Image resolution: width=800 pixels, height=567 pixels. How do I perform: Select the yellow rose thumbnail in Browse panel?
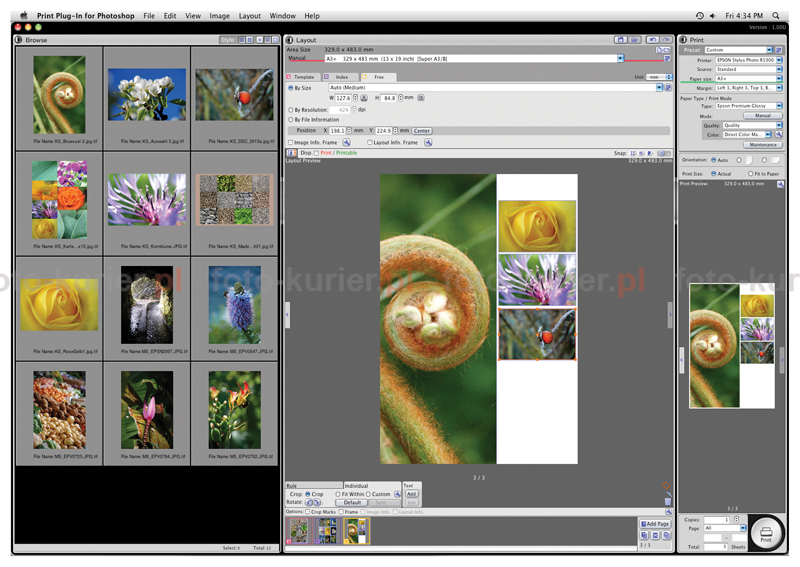click(59, 304)
